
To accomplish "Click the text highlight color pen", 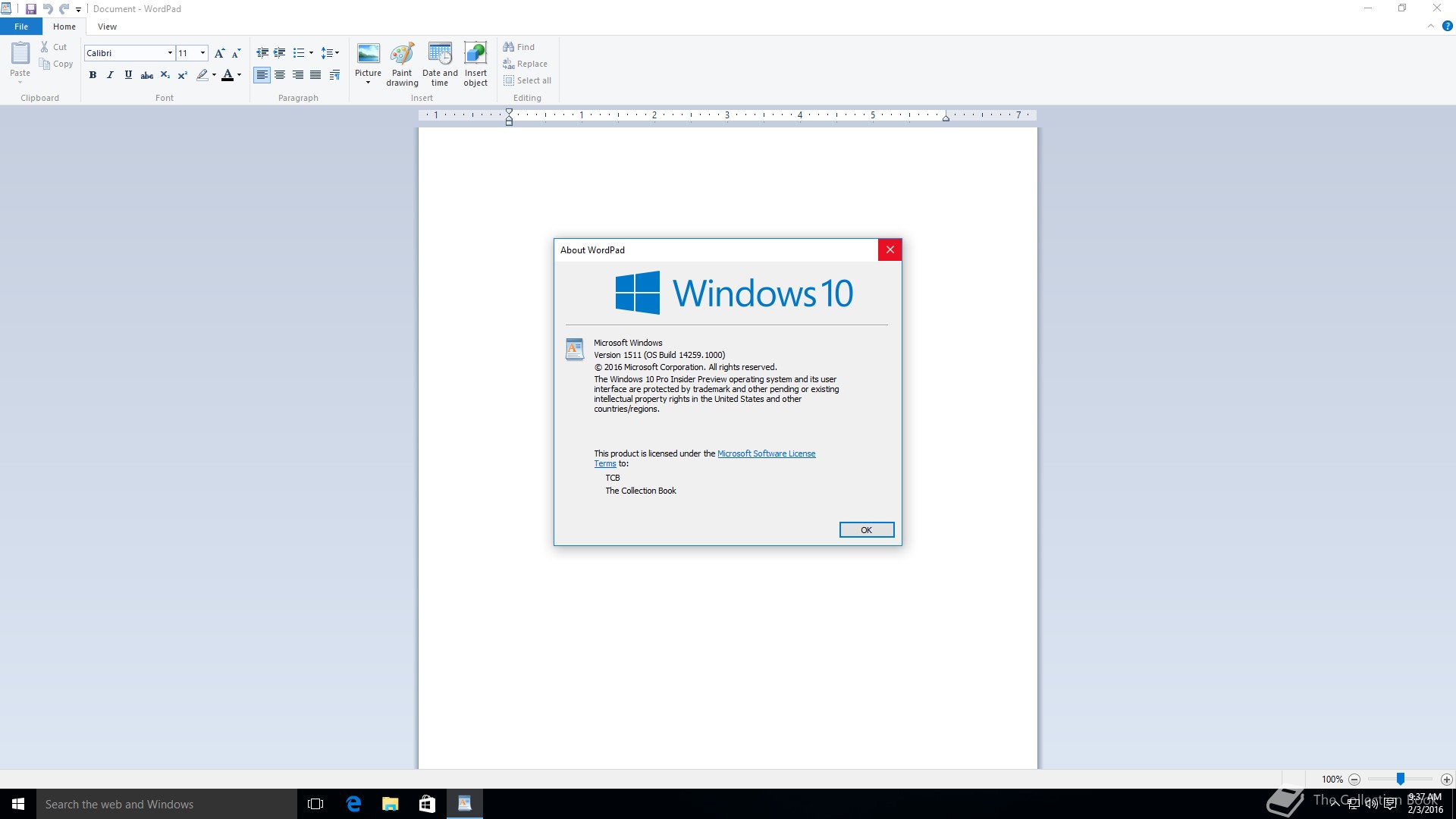I will tap(202, 75).
